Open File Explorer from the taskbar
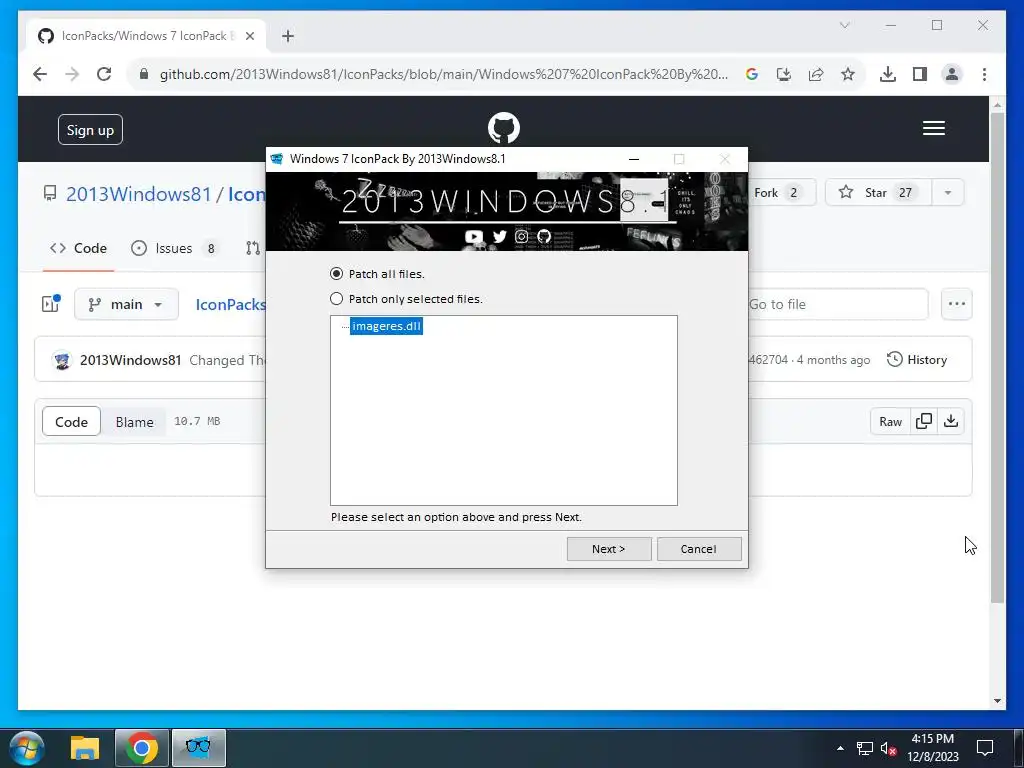Image resolution: width=1024 pixels, height=768 pixels. pos(85,748)
